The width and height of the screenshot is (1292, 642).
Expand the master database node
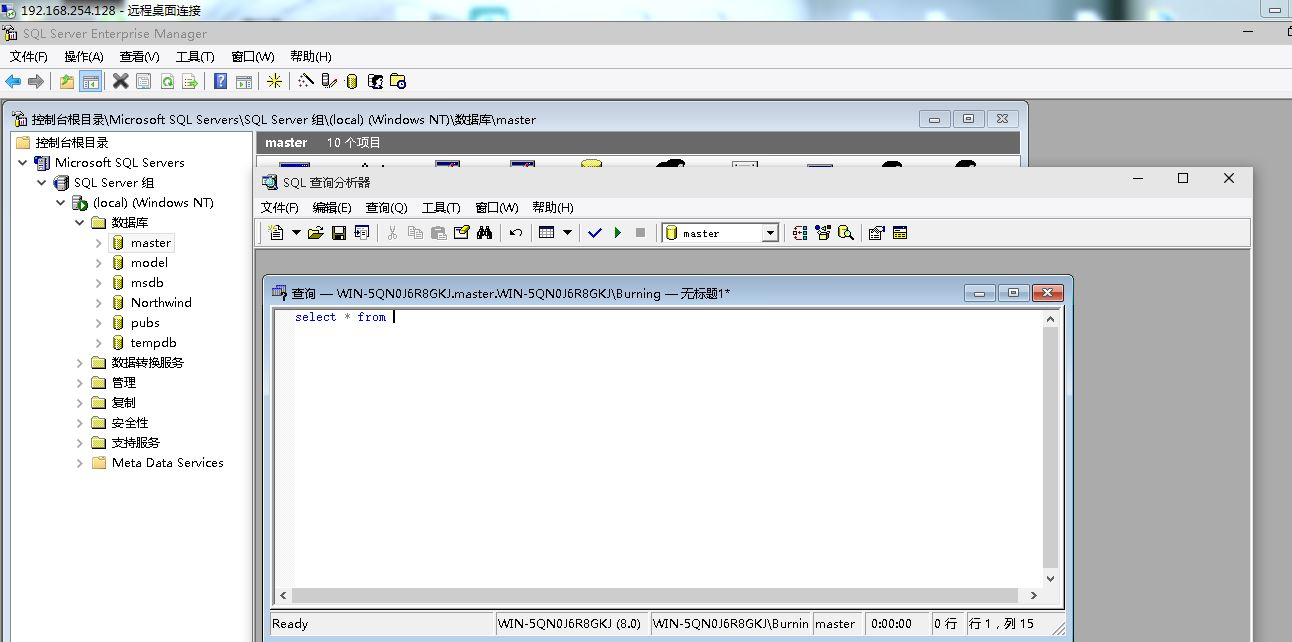98,242
